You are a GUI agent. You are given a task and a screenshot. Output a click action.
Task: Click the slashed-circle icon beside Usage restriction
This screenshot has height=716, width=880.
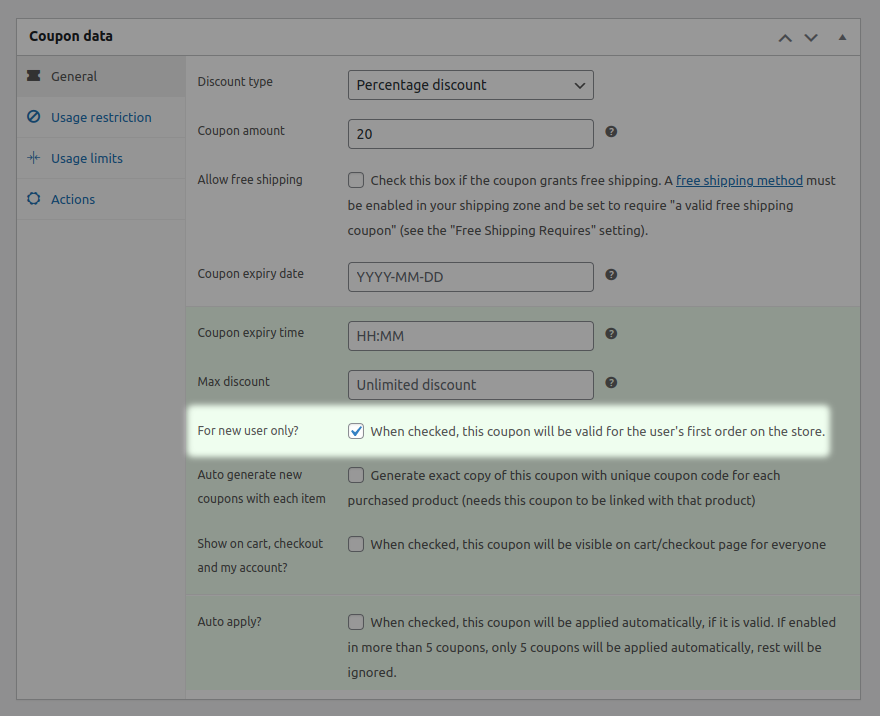pos(33,117)
